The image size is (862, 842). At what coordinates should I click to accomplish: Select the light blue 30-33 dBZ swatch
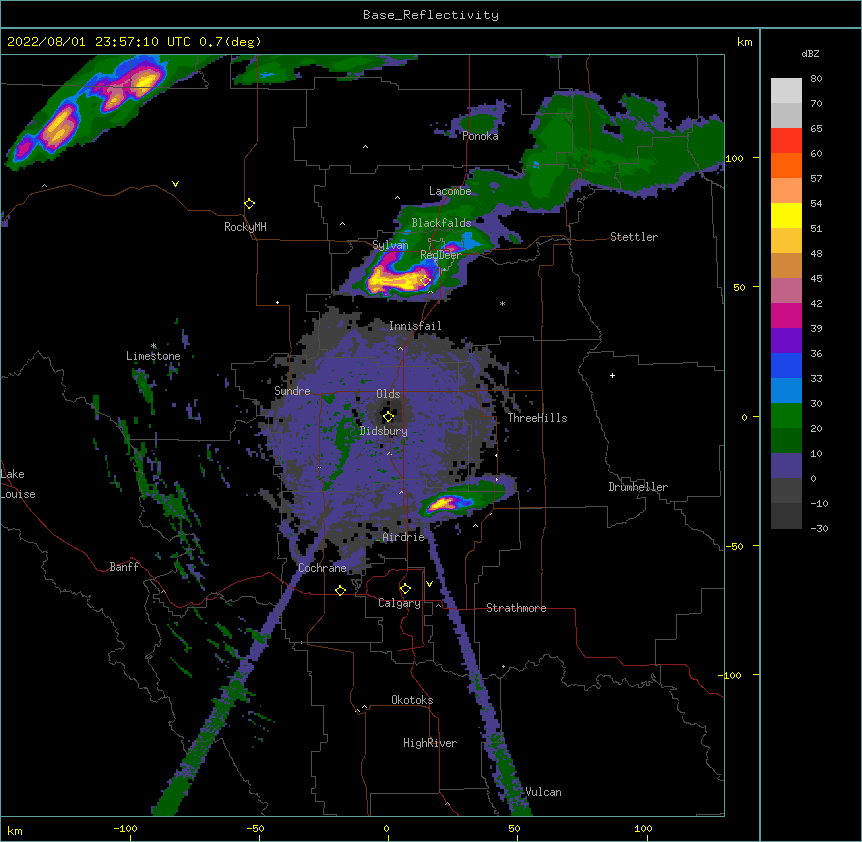(786, 391)
